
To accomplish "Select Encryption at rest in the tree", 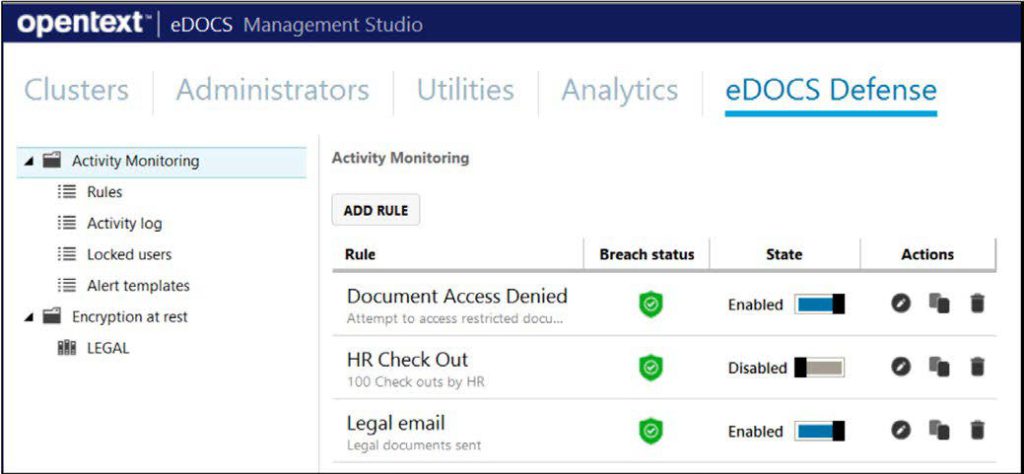I will coord(129,317).
